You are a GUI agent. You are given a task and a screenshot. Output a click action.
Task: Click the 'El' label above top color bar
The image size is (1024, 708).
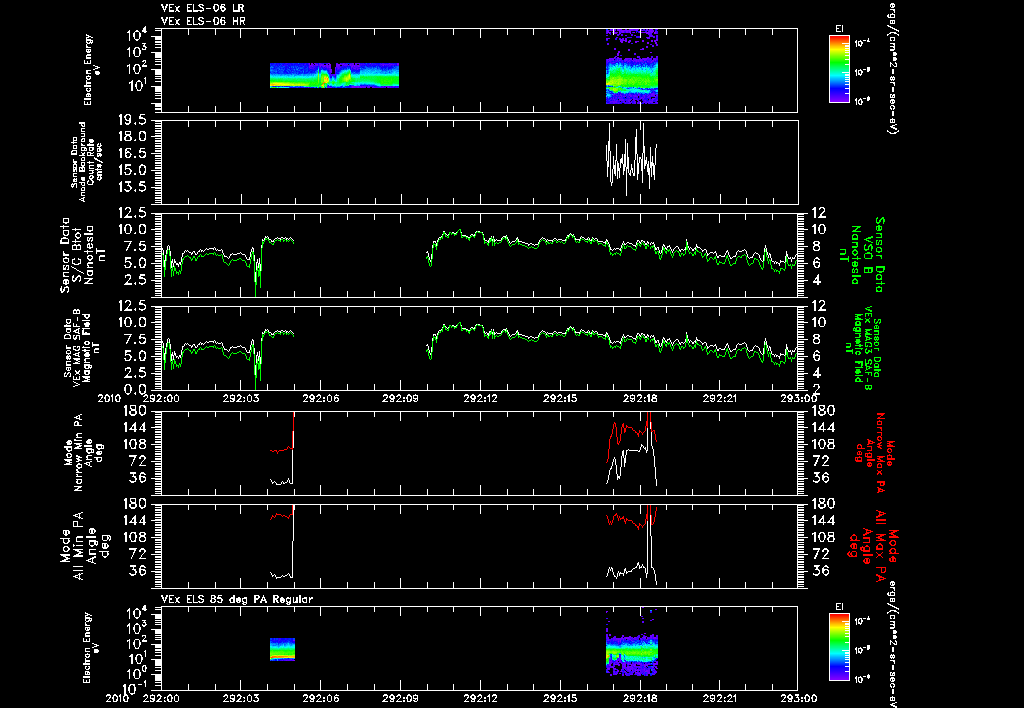click(x=839, y=29)
